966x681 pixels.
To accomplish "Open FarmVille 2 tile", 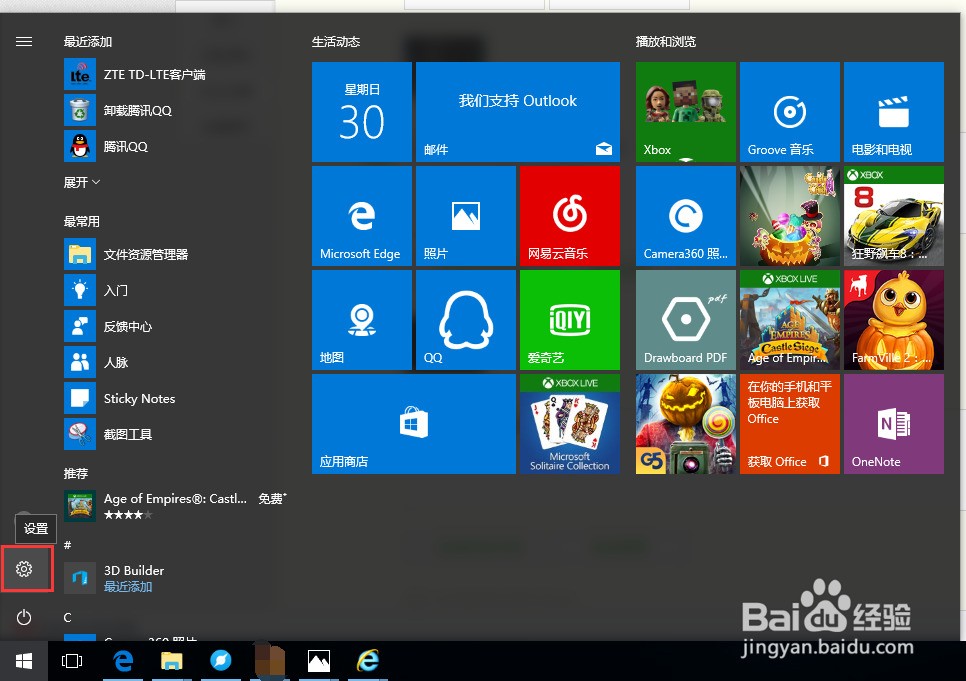I will click(x=894, y=320).
